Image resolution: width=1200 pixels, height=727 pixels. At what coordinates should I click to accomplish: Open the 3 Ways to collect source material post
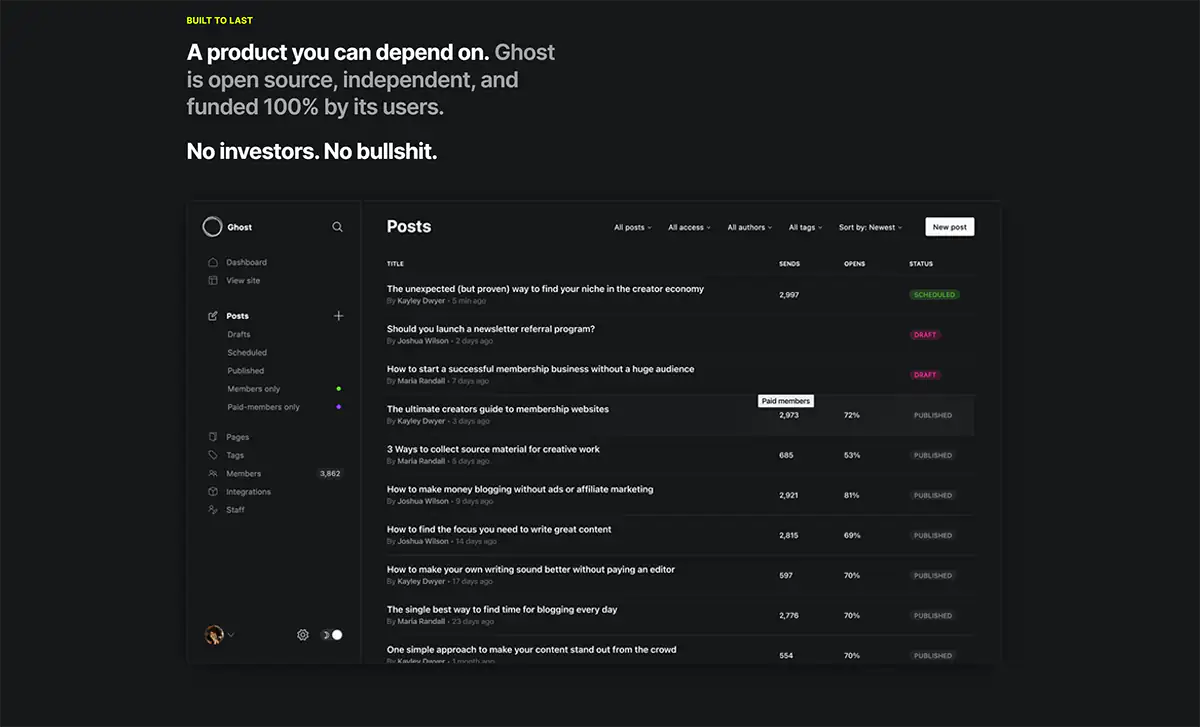493,449
